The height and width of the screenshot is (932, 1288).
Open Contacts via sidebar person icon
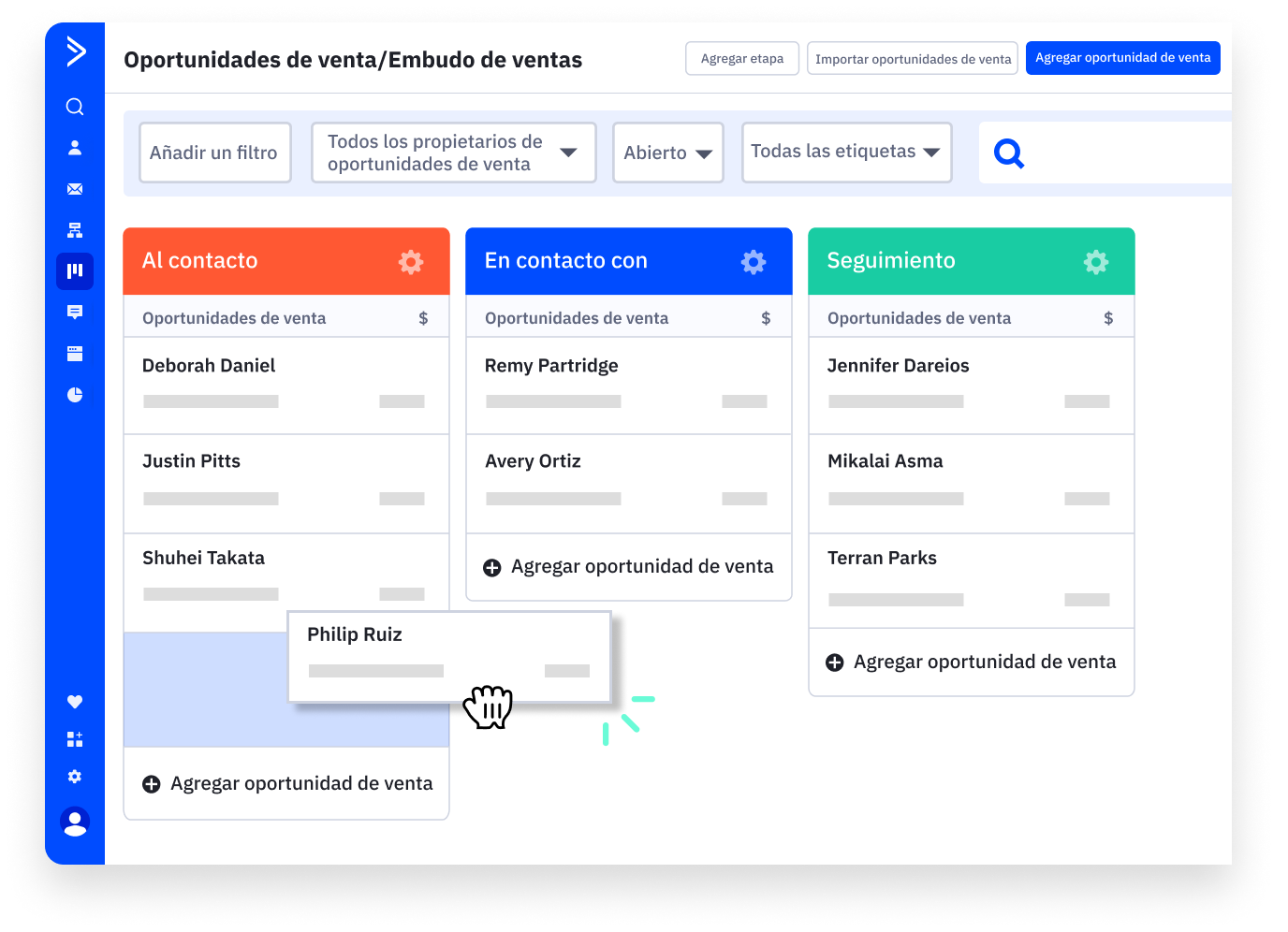(x=75, y=148)
